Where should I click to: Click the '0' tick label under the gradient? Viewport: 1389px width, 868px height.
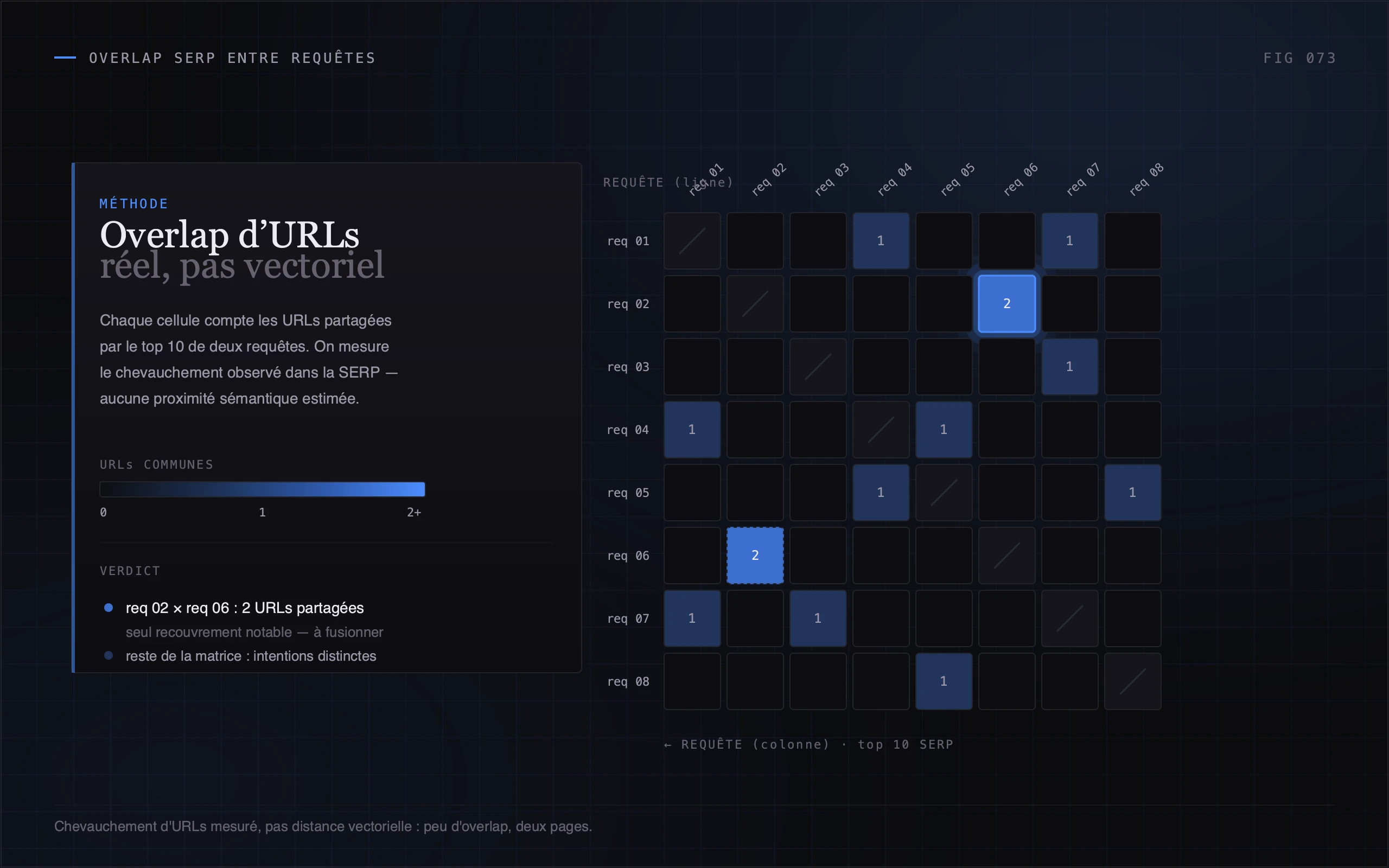coord(103,512)
